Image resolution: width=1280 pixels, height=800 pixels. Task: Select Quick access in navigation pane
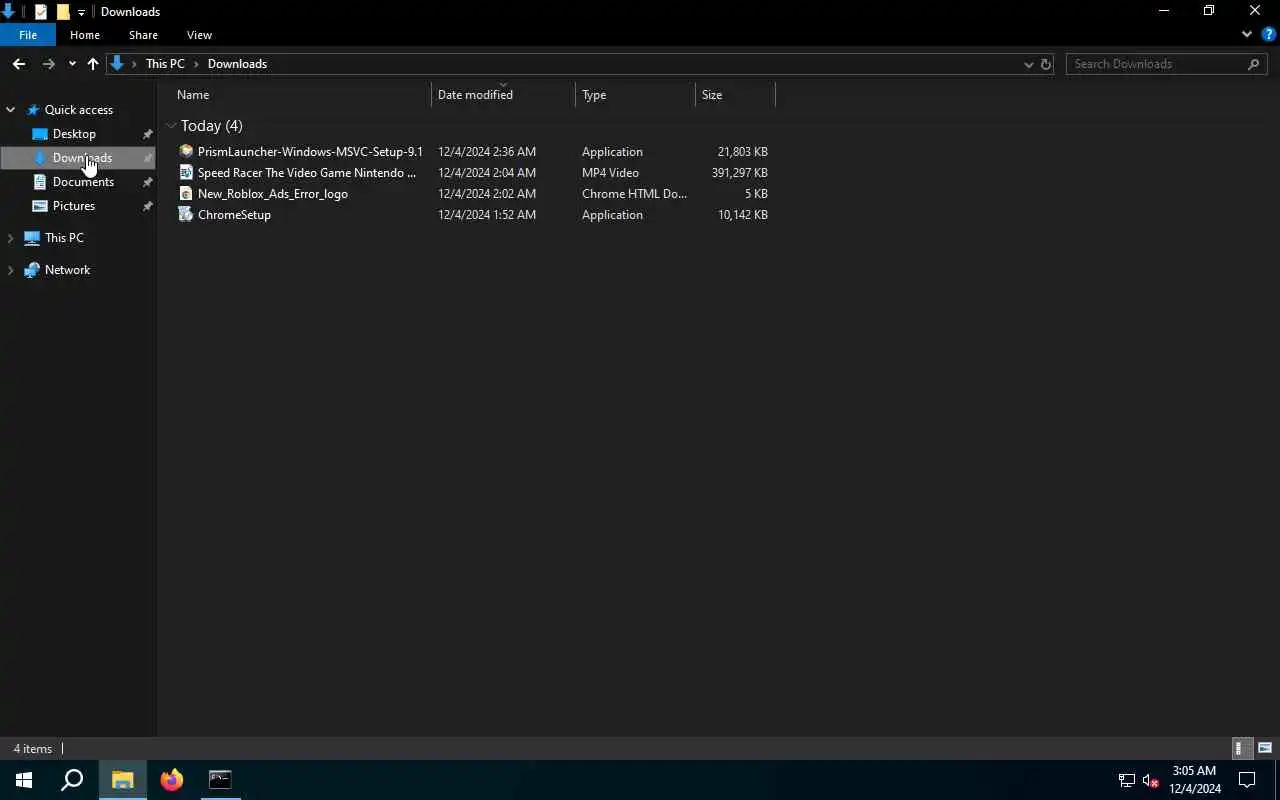click(x=78, y=110)
